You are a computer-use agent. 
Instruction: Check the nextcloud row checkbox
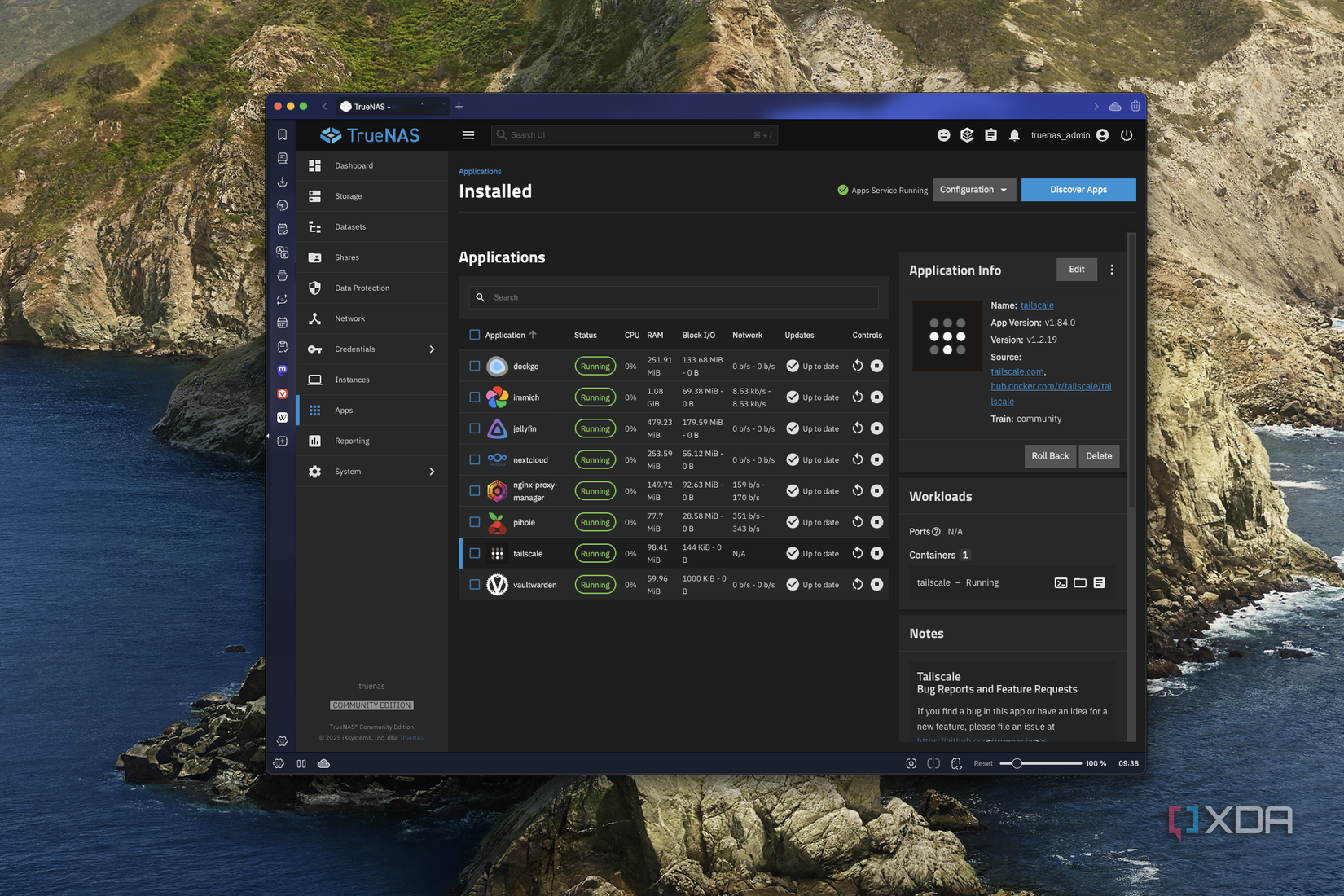[475, 459]
